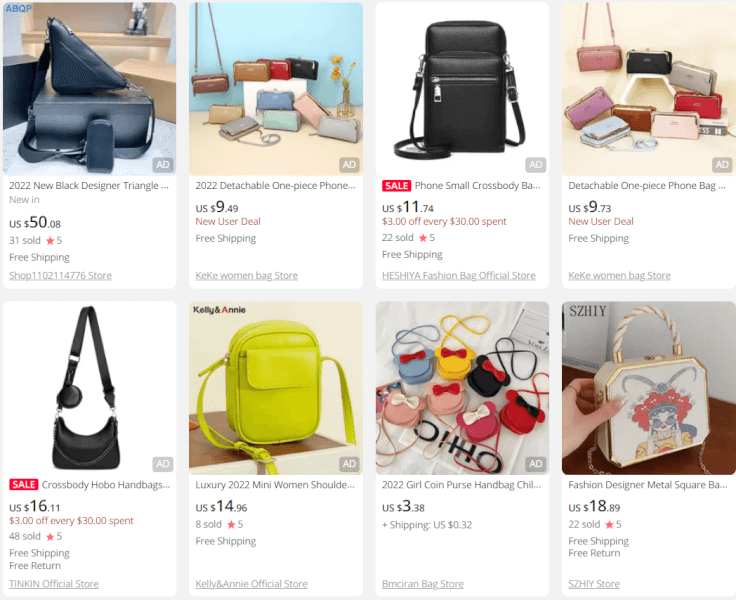Click star rating on Metal Square Bag
736x600 pixels.
coord(613,524)
